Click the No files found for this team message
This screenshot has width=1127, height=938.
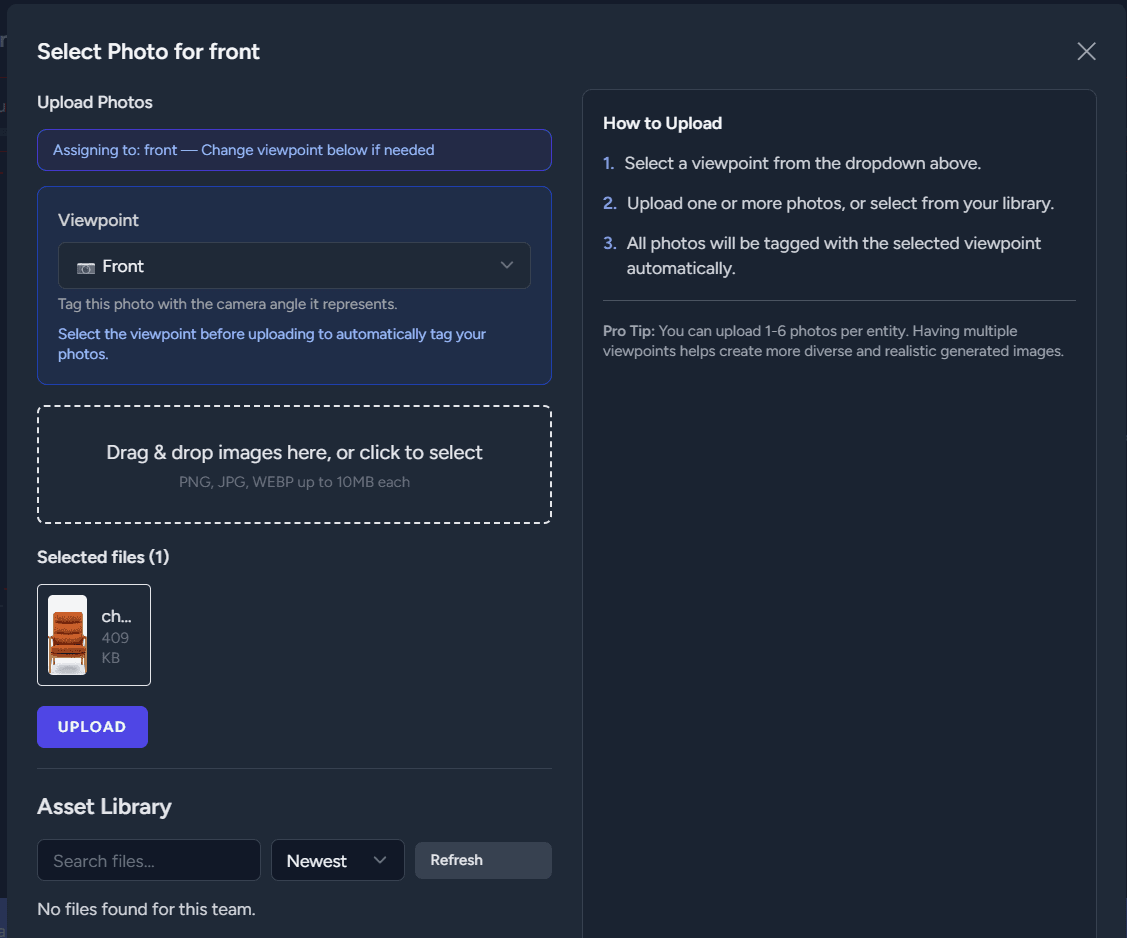(x=146, y=909)
